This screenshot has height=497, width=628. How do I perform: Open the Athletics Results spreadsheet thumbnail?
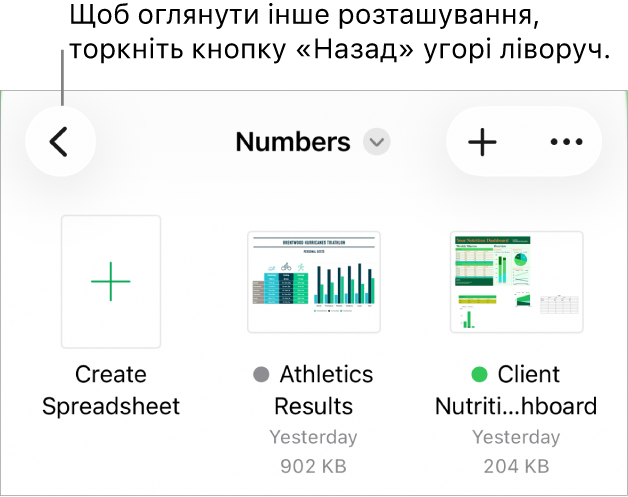[314, 281]
